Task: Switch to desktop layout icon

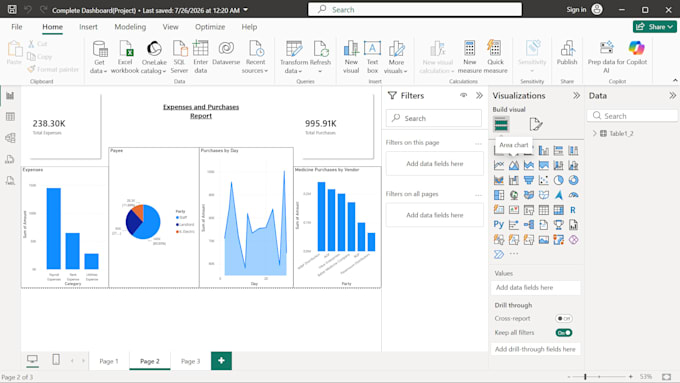Action: 33,360
